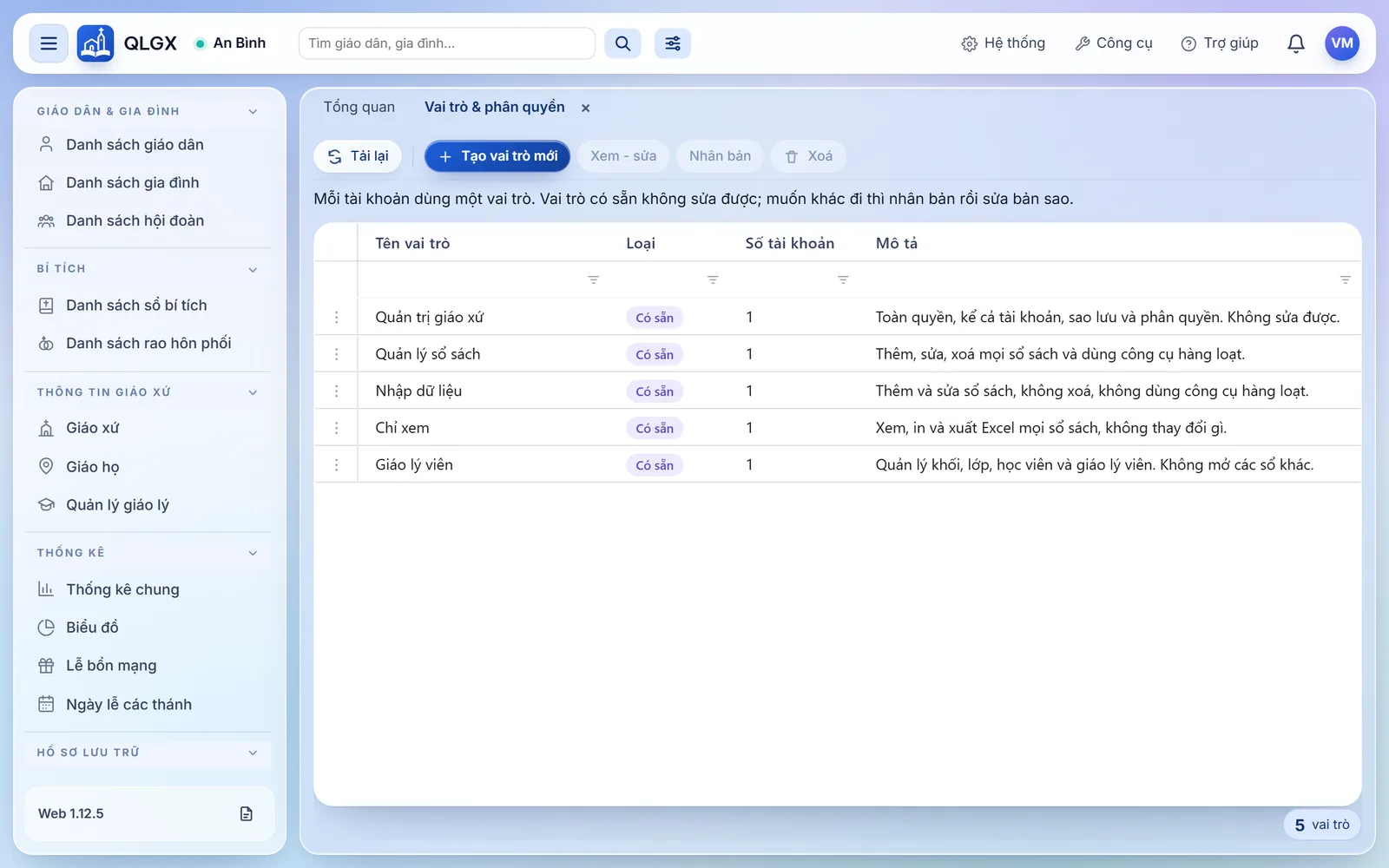Image resolution: width=1389 pixels, height=868 pixels.
Task: Click filter icon under Tên vai trò column
Action: 594,279
